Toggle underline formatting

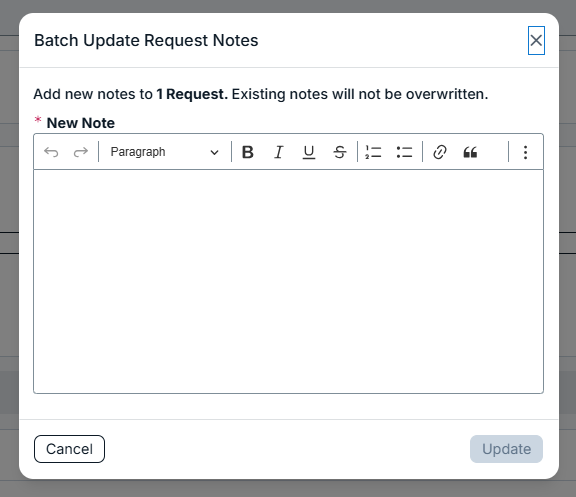pos(309,152)
